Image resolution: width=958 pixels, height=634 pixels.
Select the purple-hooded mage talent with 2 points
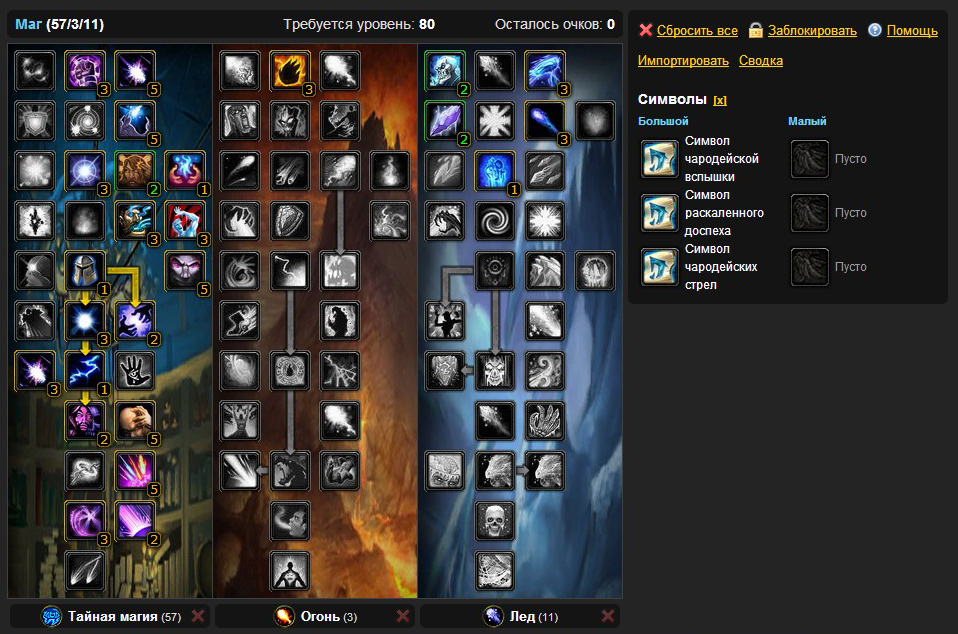[85, 421]
